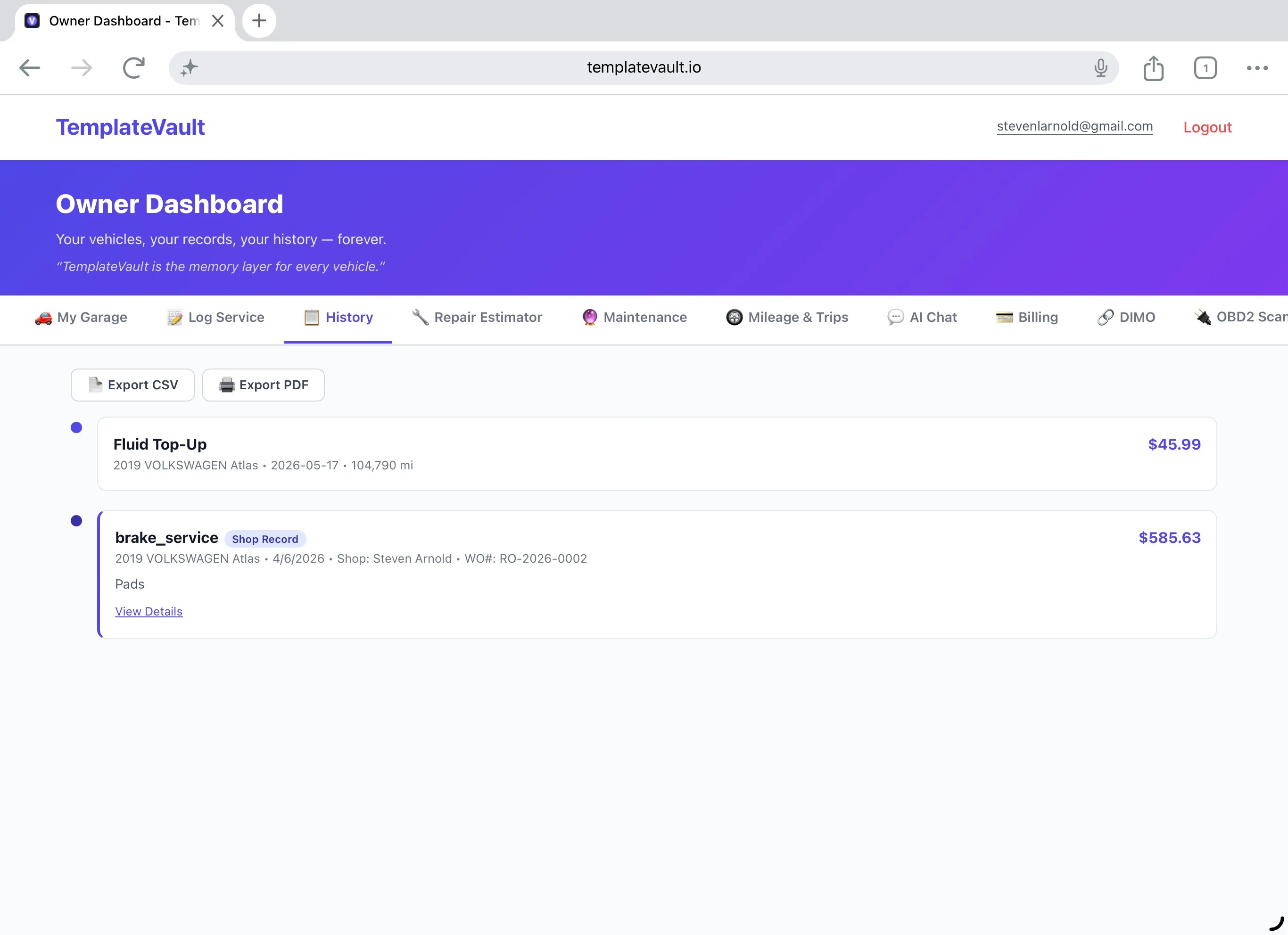Click the speech bubble icon beside AI Chat
The height and width of the screenshot is (935, 1288).
point(896,317)
